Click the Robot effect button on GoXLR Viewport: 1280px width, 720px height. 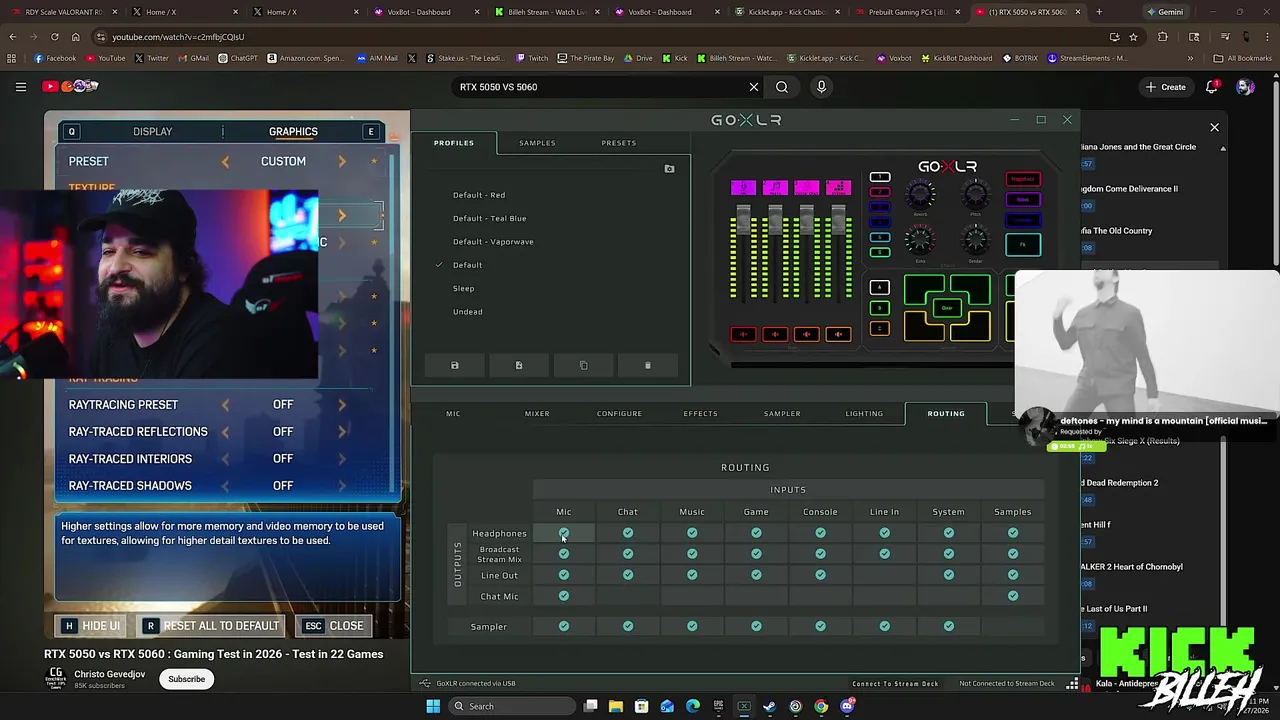click(1023, 199)
